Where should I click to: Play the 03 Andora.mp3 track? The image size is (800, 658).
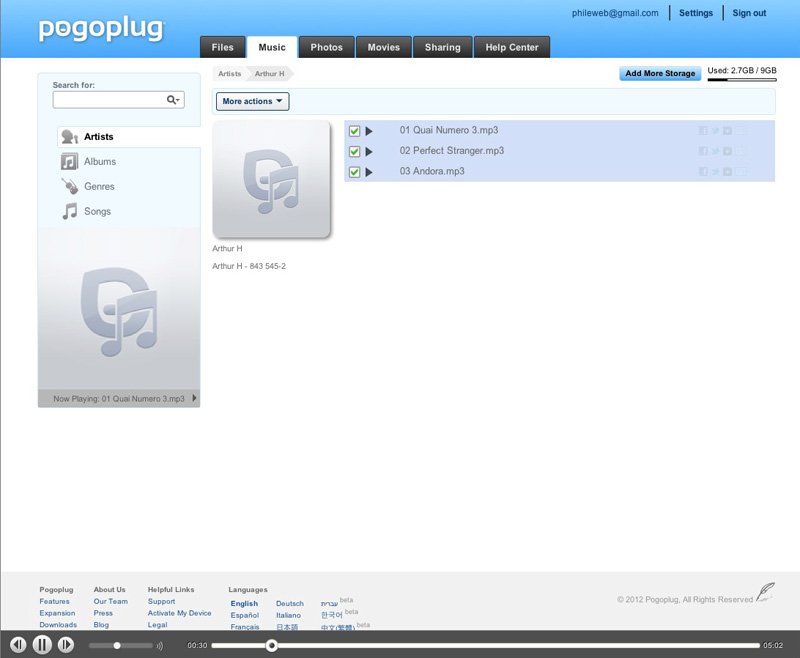(369, 172)
